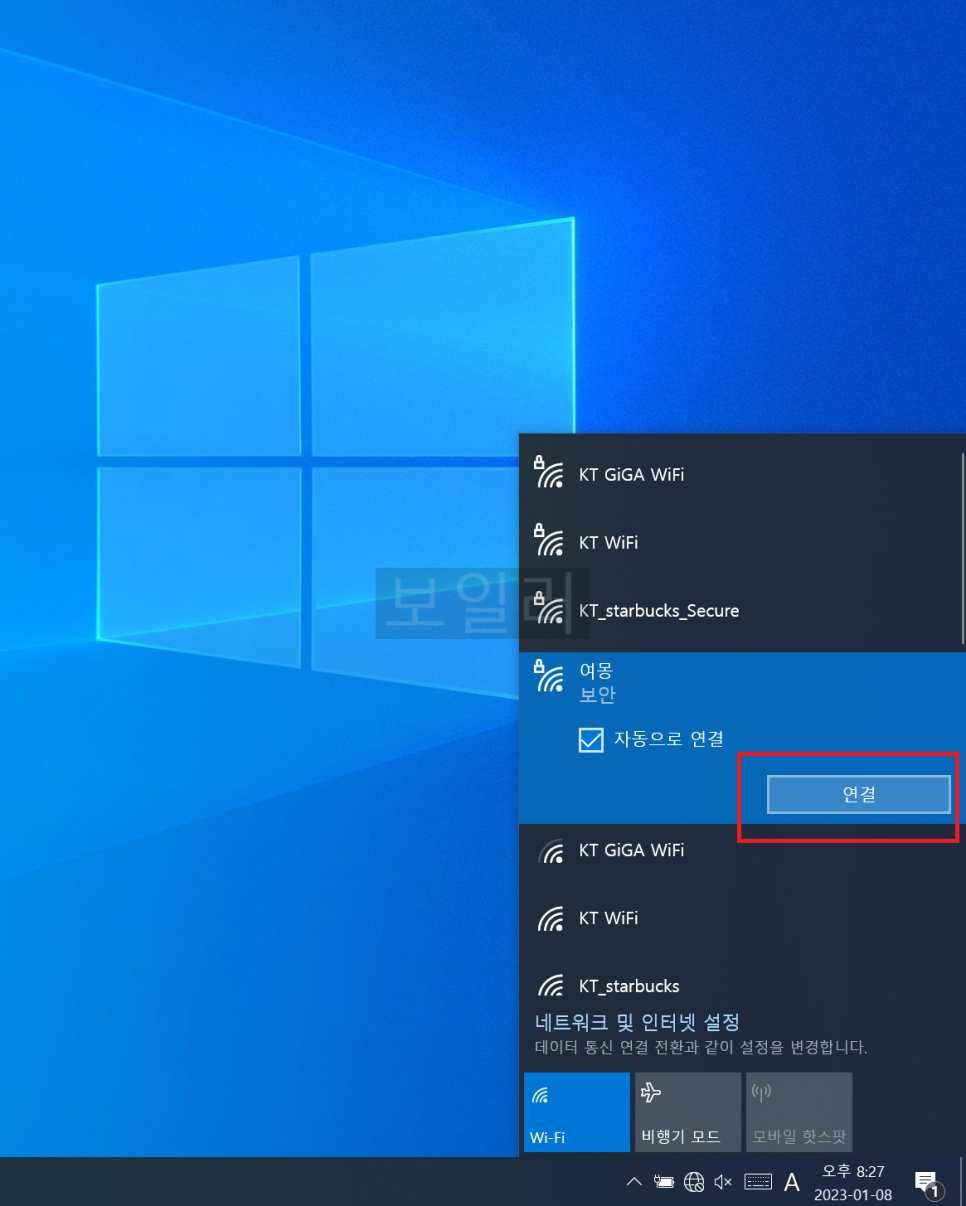Click the muted volume speaker icon
This screenshot has width=966, height=1206.
tap(724, 1182)
